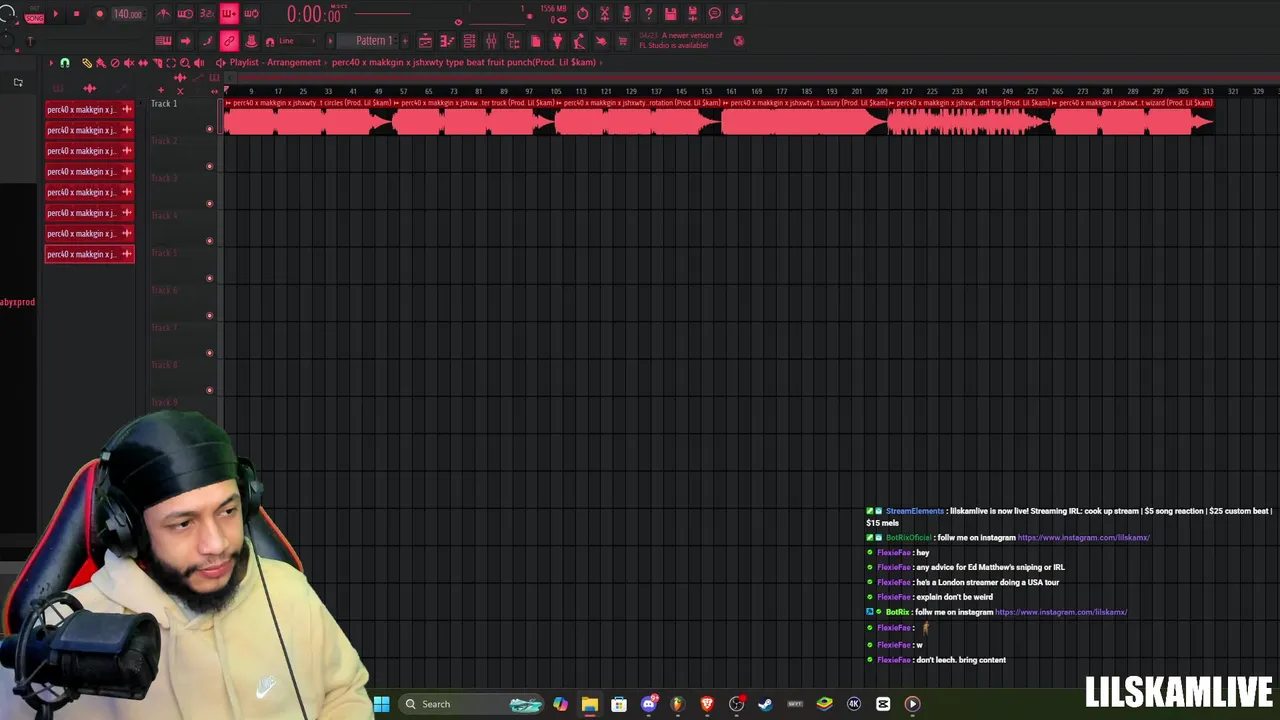Select the playlist delete tool
Viewport: 1280px width, 720px height.
(115, 63)
